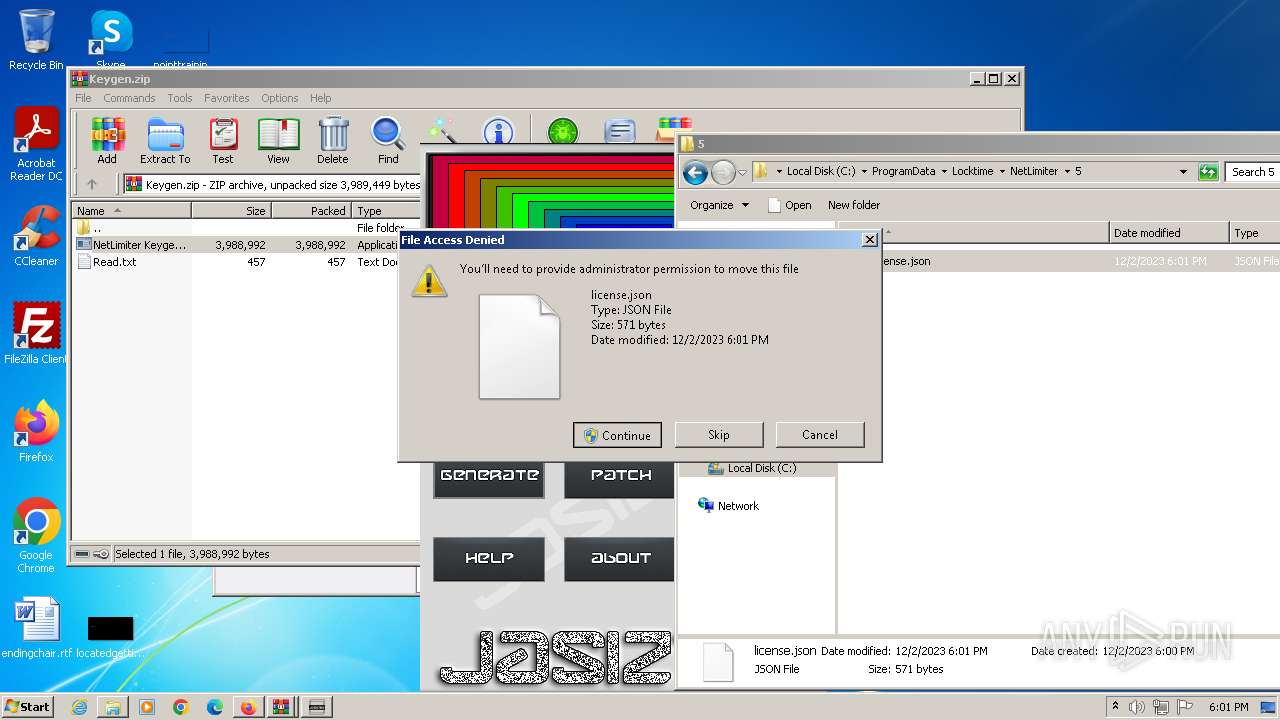Click Skip in File Access Denied dialog

(719, 435)
